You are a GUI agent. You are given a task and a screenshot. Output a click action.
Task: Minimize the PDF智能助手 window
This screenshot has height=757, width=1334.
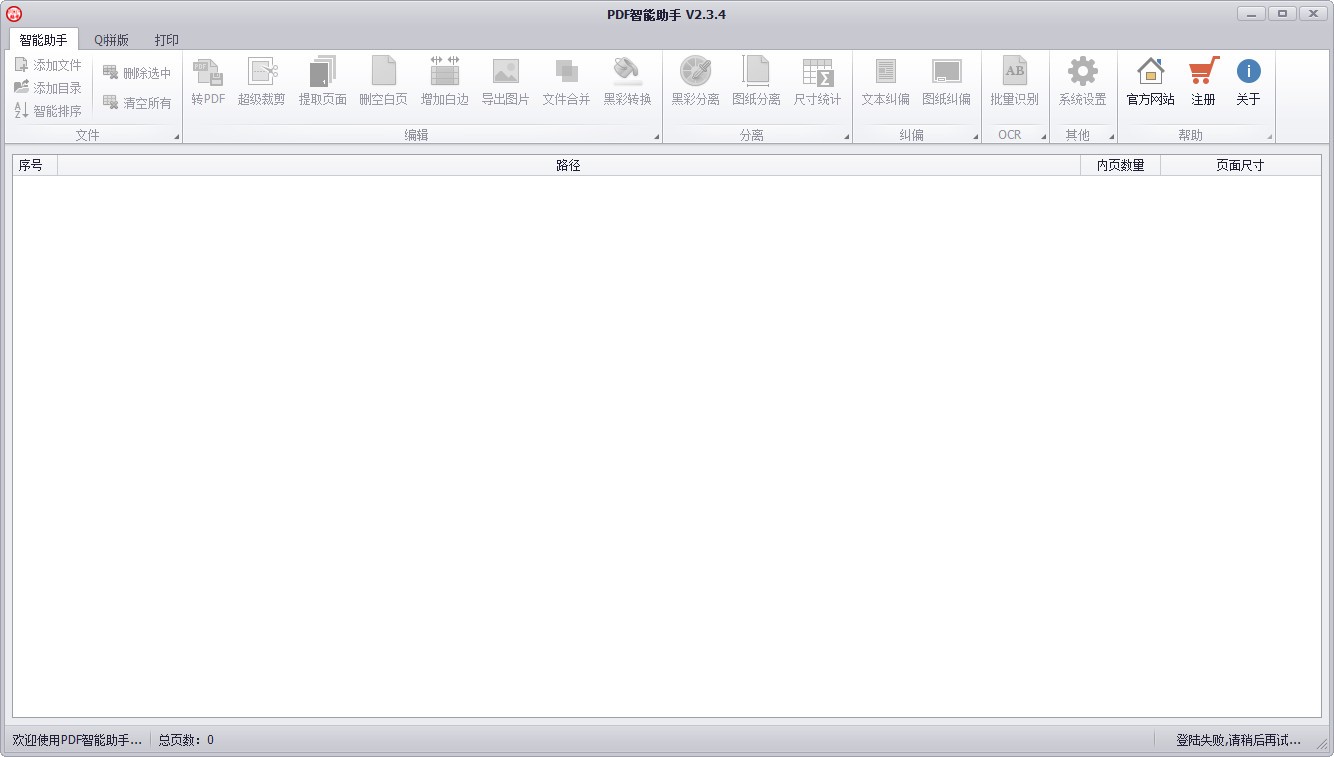tap(1251, 14)
